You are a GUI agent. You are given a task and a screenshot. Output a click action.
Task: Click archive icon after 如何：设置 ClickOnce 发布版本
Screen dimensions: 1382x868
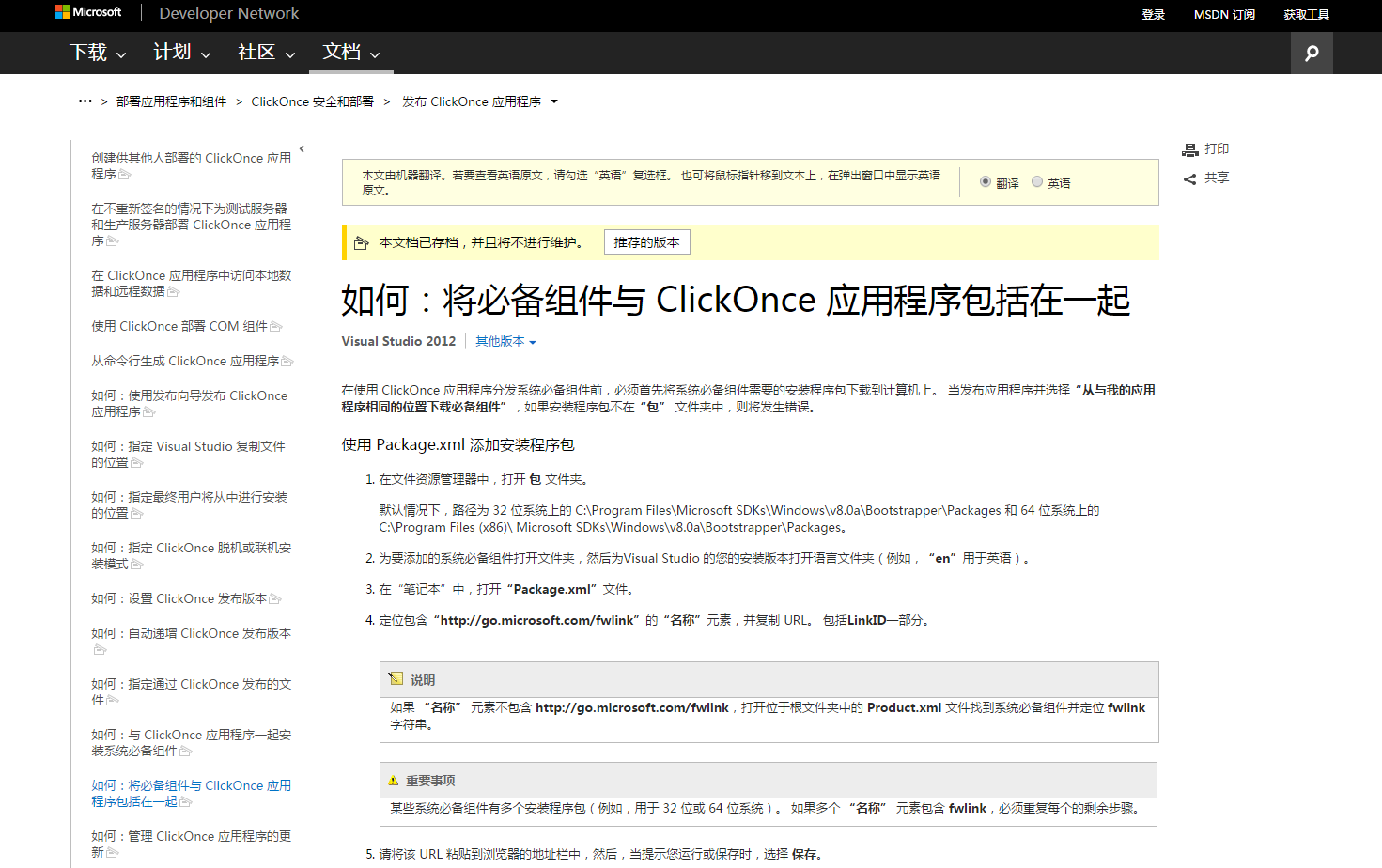click(275, 599)
